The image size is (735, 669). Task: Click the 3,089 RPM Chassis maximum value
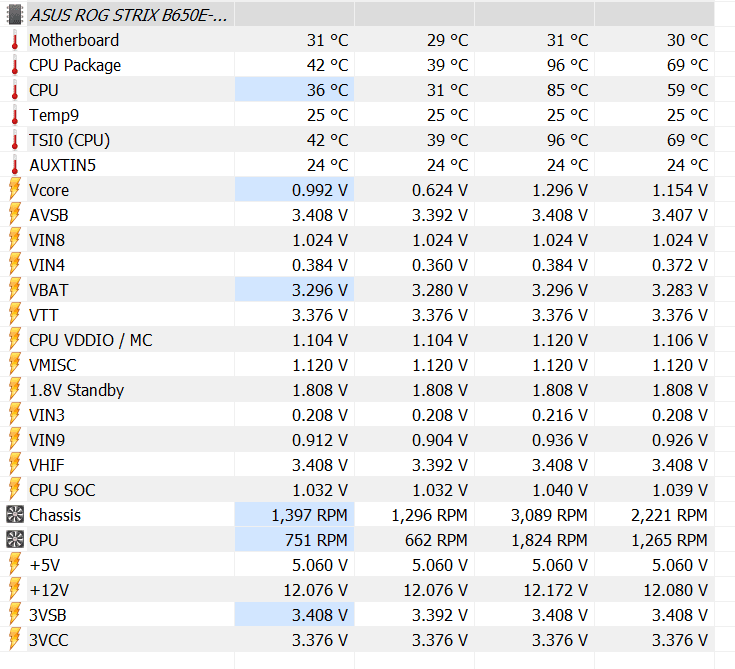click(x=549, y=515)
